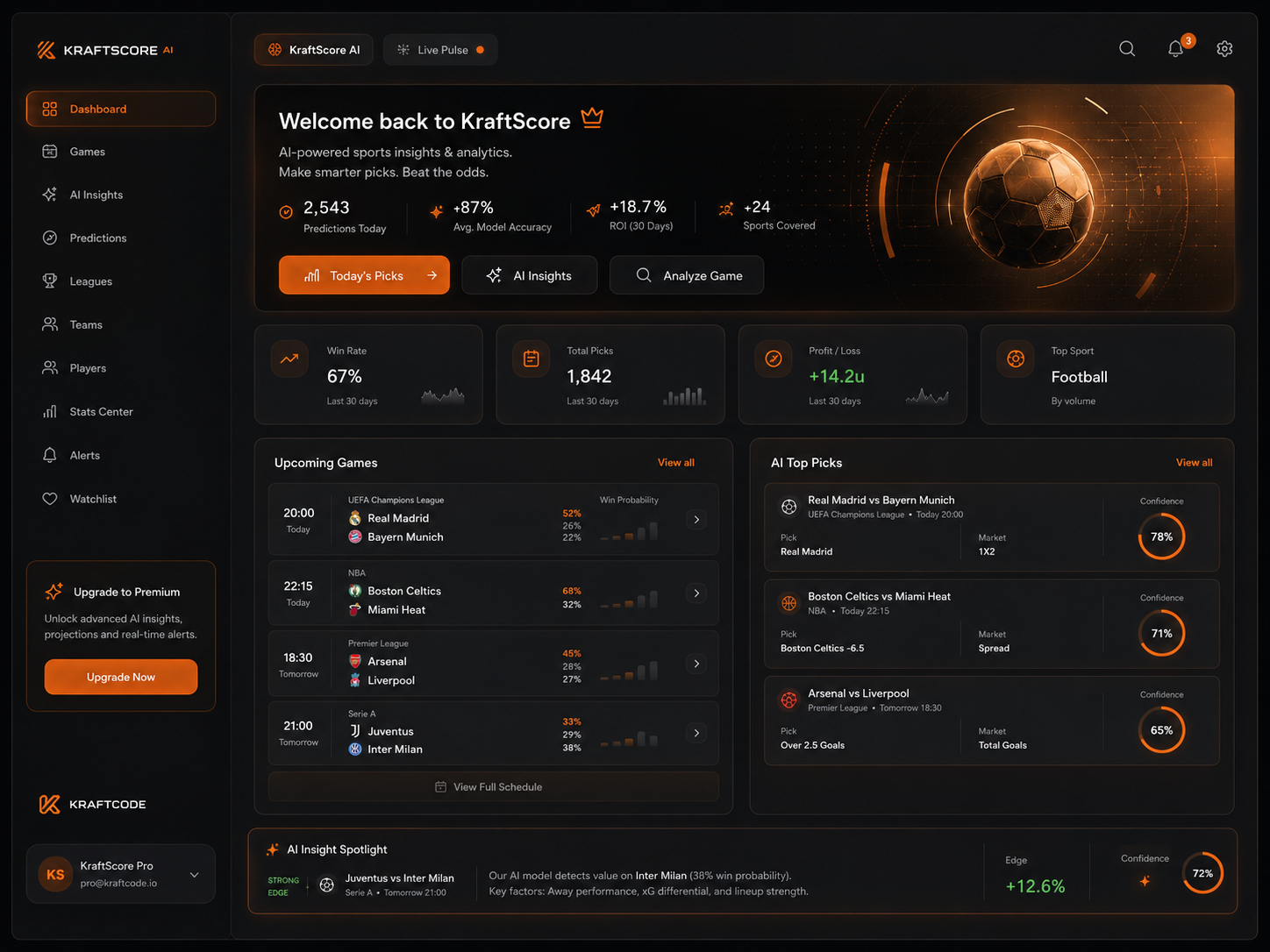Click the Profit / Loss gauge icon
Image resolution: width=1270 pixels, height=952 pixels.
point(774,359)
